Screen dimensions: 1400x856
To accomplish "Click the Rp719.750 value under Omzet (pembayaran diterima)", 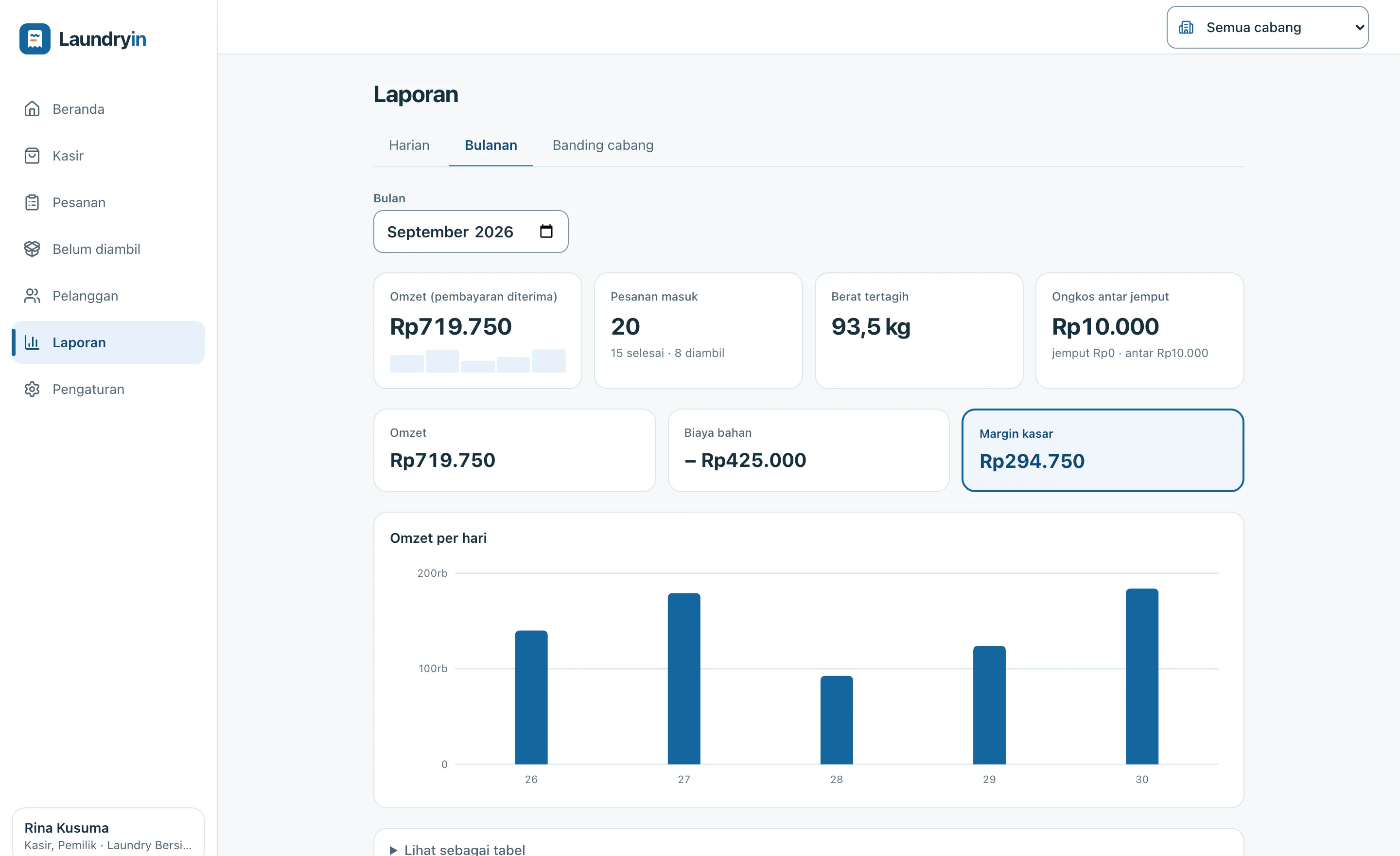I will click(451, 326).
